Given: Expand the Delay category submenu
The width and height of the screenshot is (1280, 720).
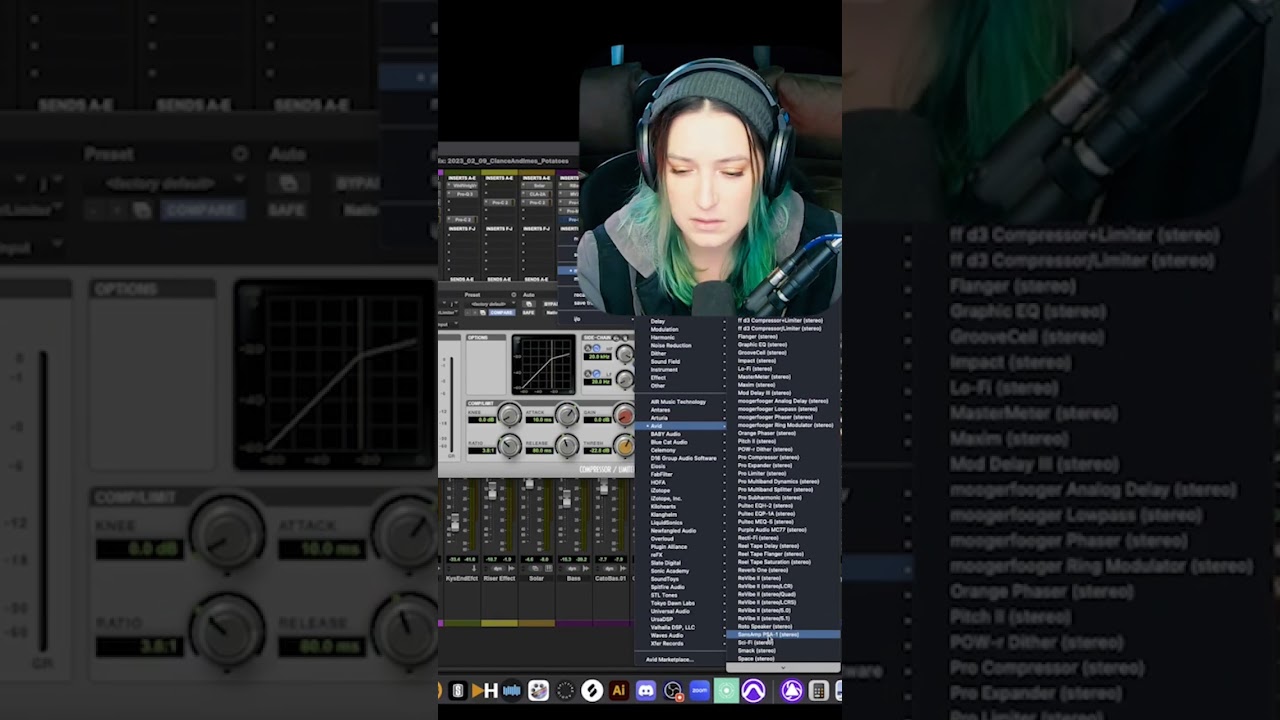Looking at the screenshot, I should (680, 321).
